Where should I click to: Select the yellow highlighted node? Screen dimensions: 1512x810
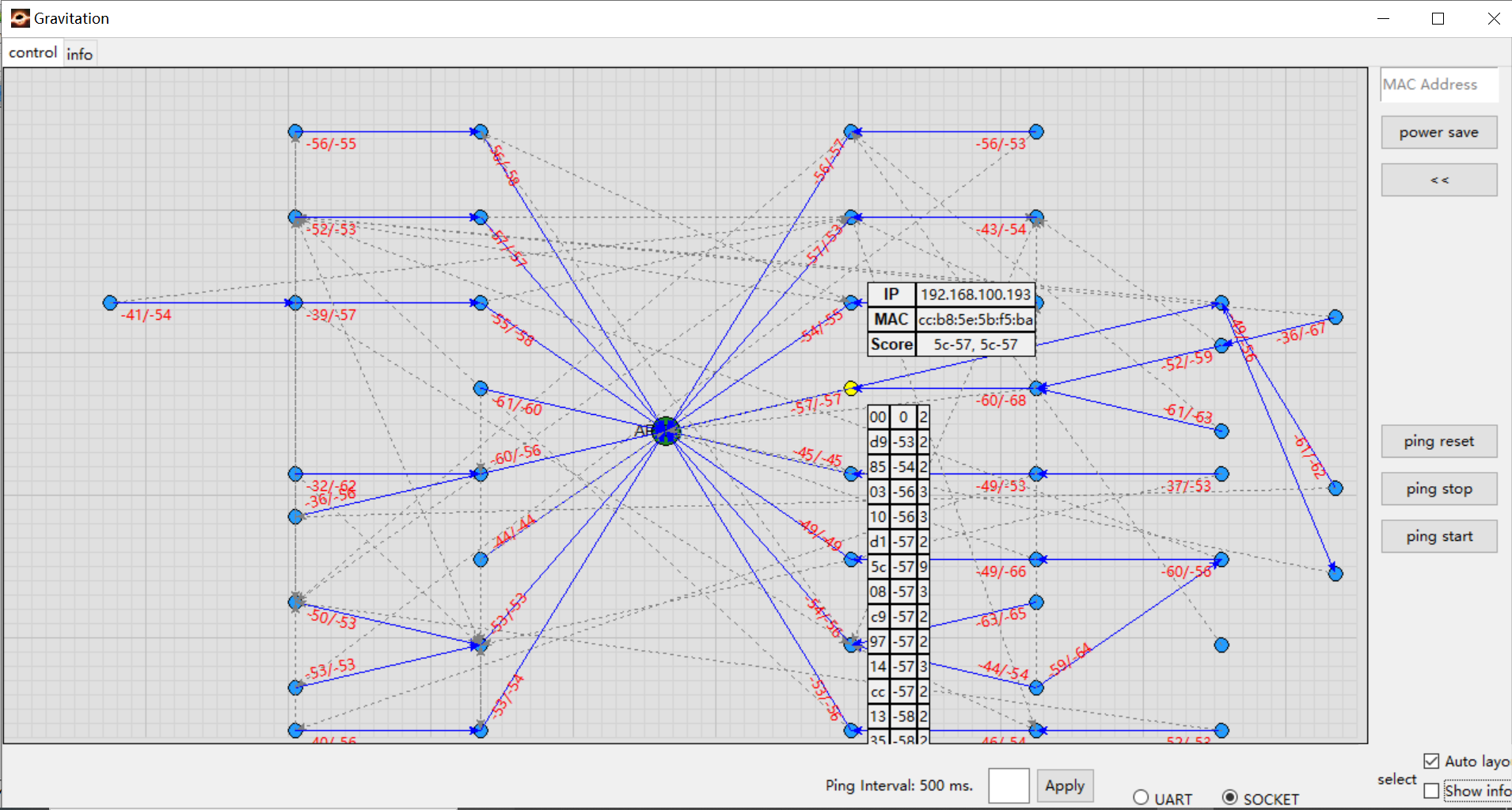(851, 388)
